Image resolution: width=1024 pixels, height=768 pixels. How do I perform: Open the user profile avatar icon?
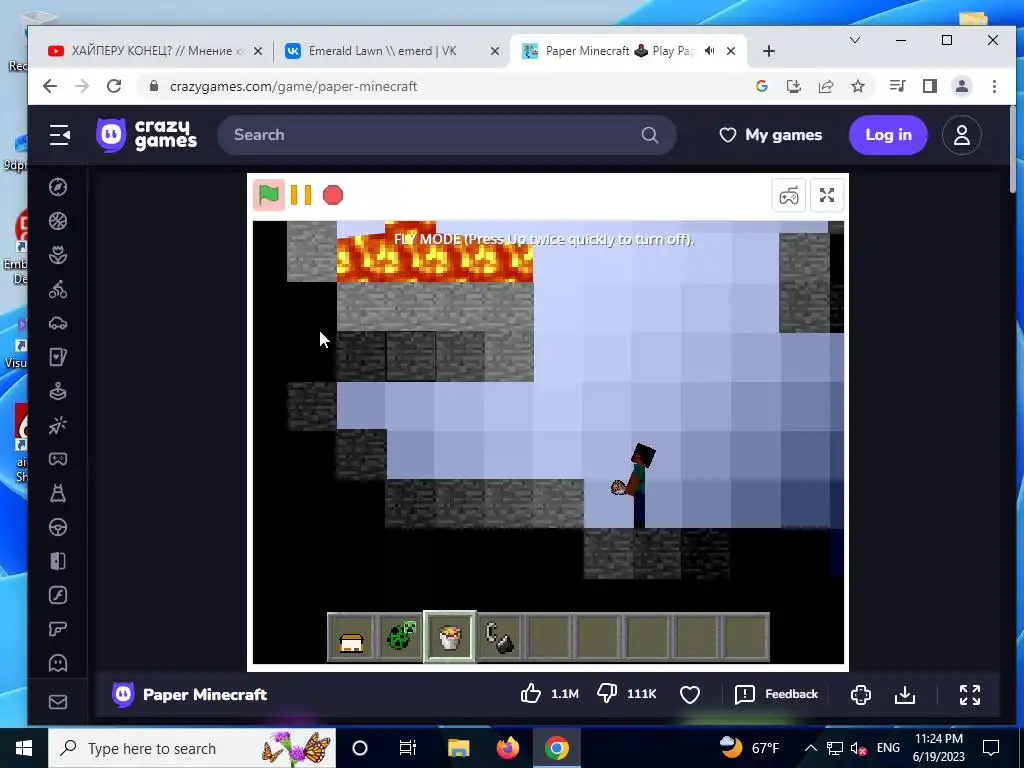[x=961, y=135]
